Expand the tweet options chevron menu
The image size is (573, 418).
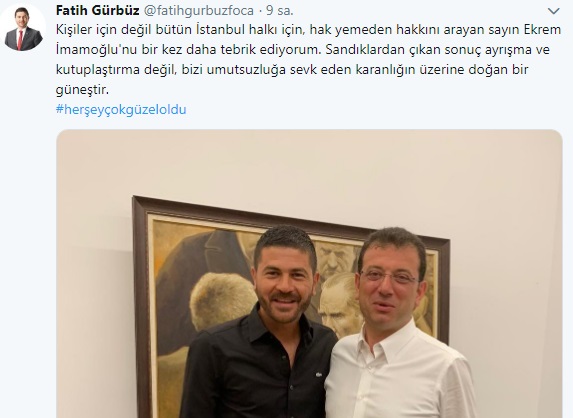pyautogui.click(x=554, y=11)
